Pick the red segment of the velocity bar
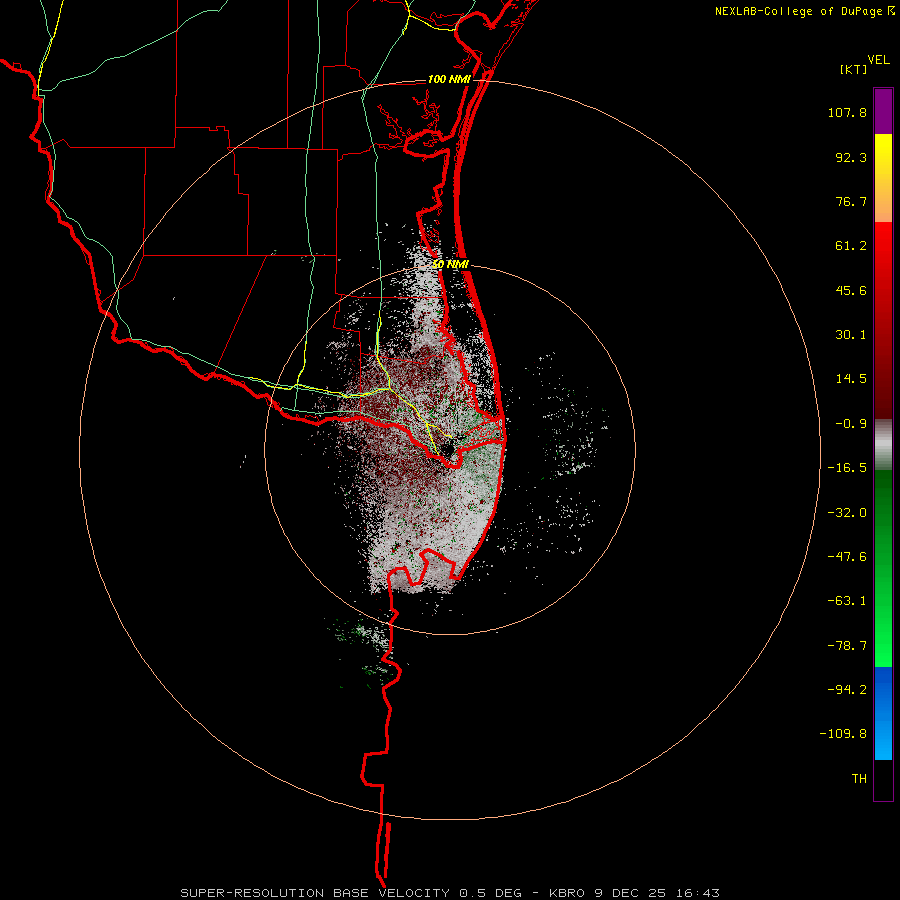 [883, 320]
